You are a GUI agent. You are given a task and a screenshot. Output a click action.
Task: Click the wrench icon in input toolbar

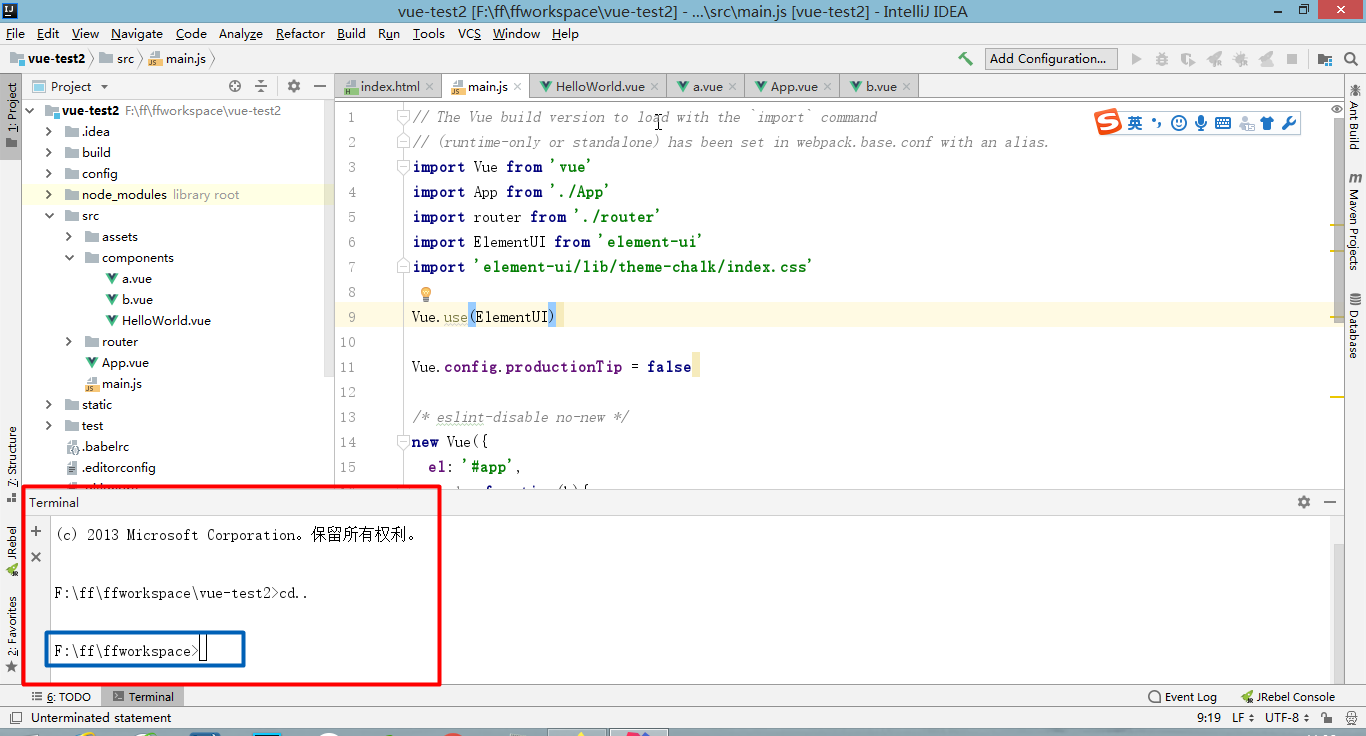click(1289, 123)
